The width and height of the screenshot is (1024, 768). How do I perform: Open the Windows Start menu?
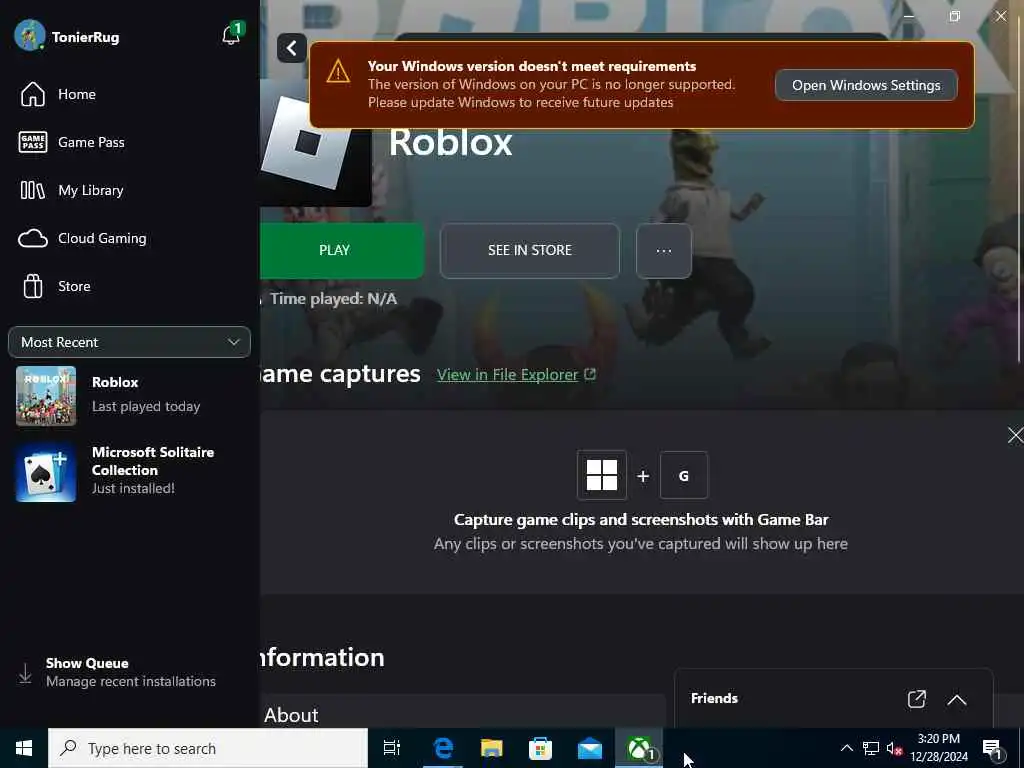tap(24, 748)
